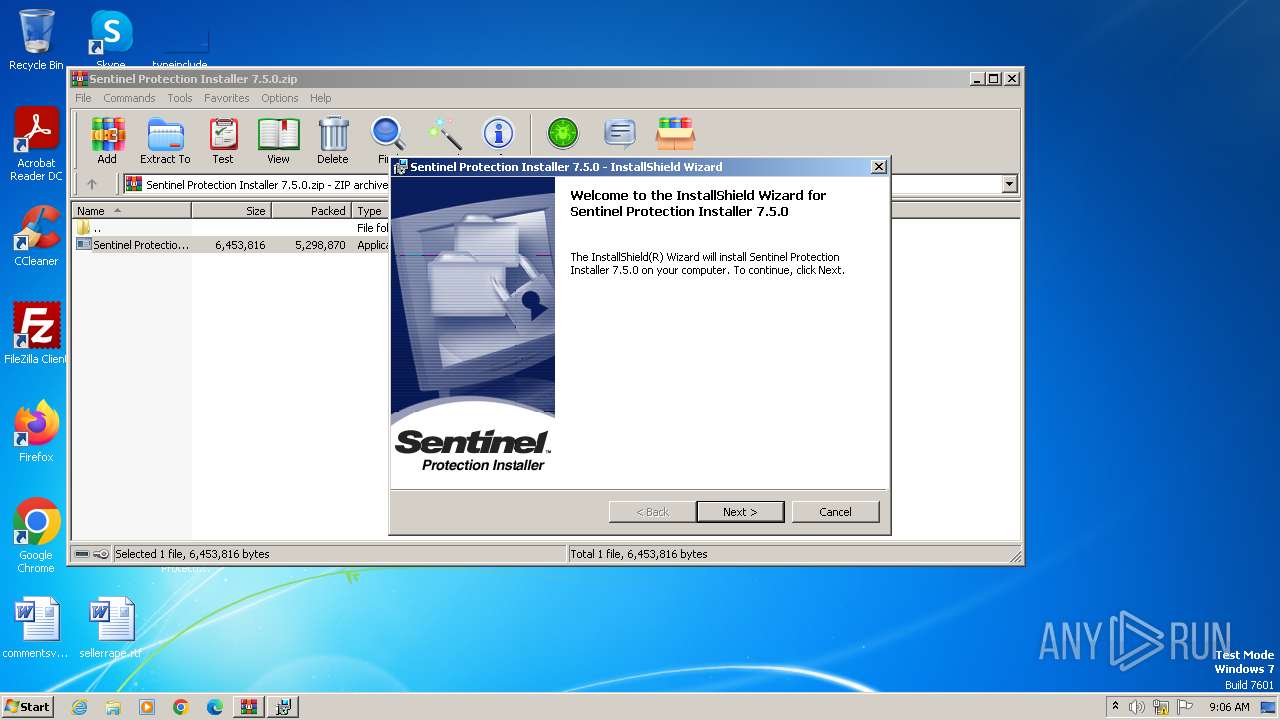Open the CCleaner desktop icon
The height and width of the screenshot is (720, 1280).
click(36, 236)
